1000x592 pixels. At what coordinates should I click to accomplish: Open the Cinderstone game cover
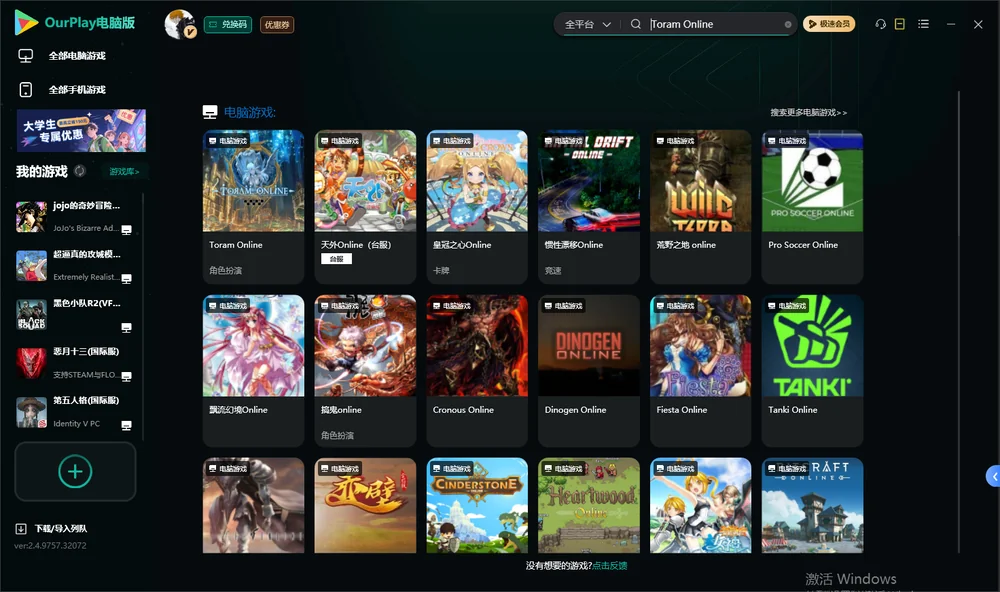[477, 505]
